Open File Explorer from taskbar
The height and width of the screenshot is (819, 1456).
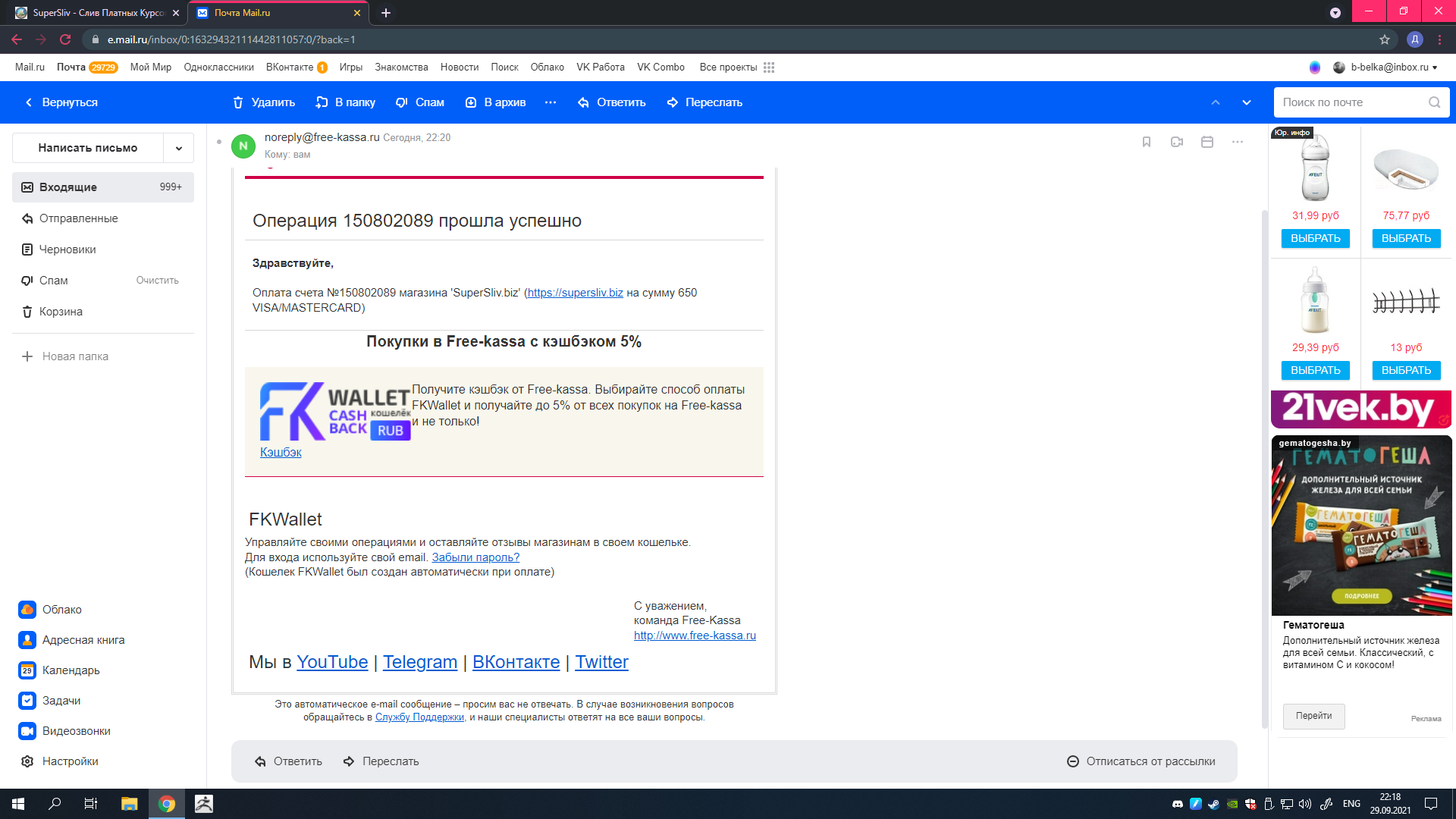click(x=130, y=804)
